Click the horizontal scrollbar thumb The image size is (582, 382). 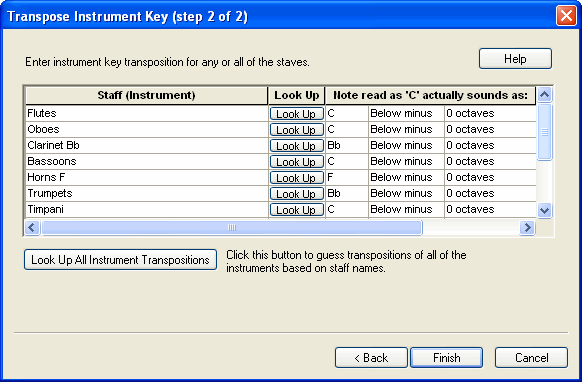tap(232, 227)
